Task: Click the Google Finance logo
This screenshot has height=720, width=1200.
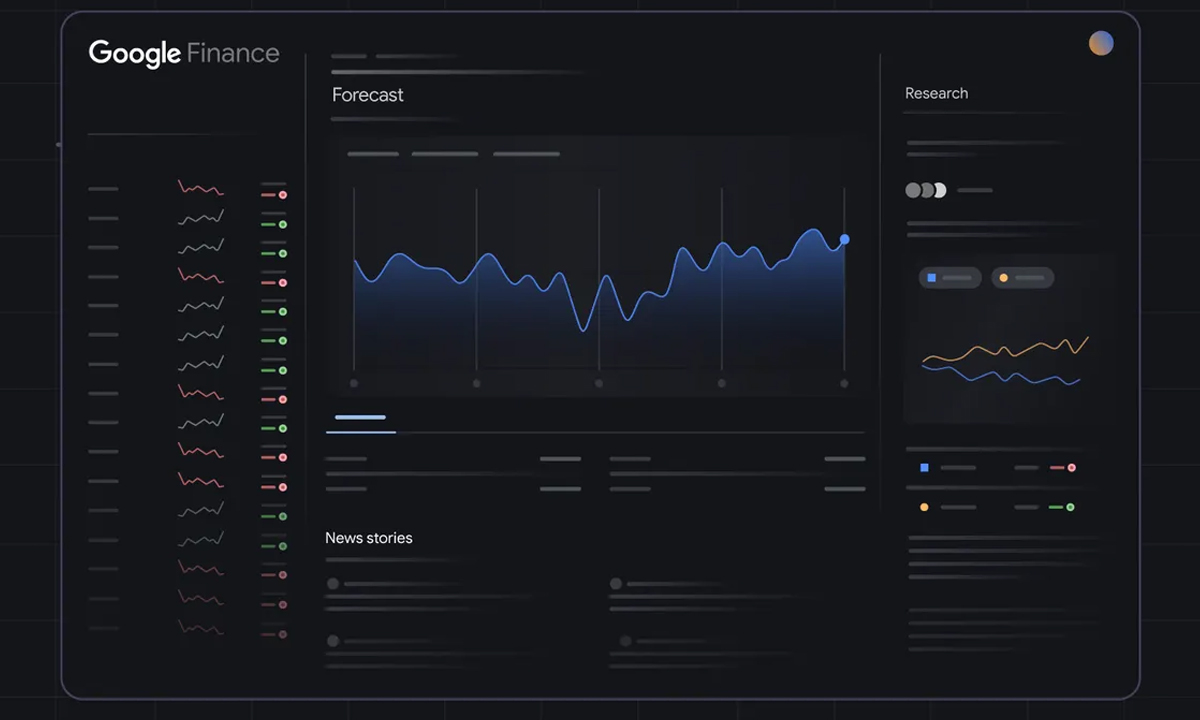Action: click(184, 53)
